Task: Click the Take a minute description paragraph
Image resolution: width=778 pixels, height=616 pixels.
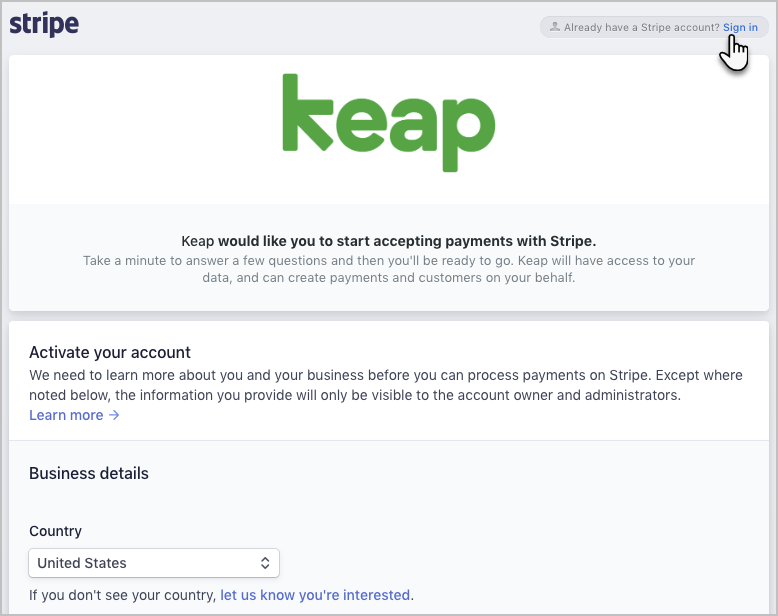Action: tap(389, 269)
